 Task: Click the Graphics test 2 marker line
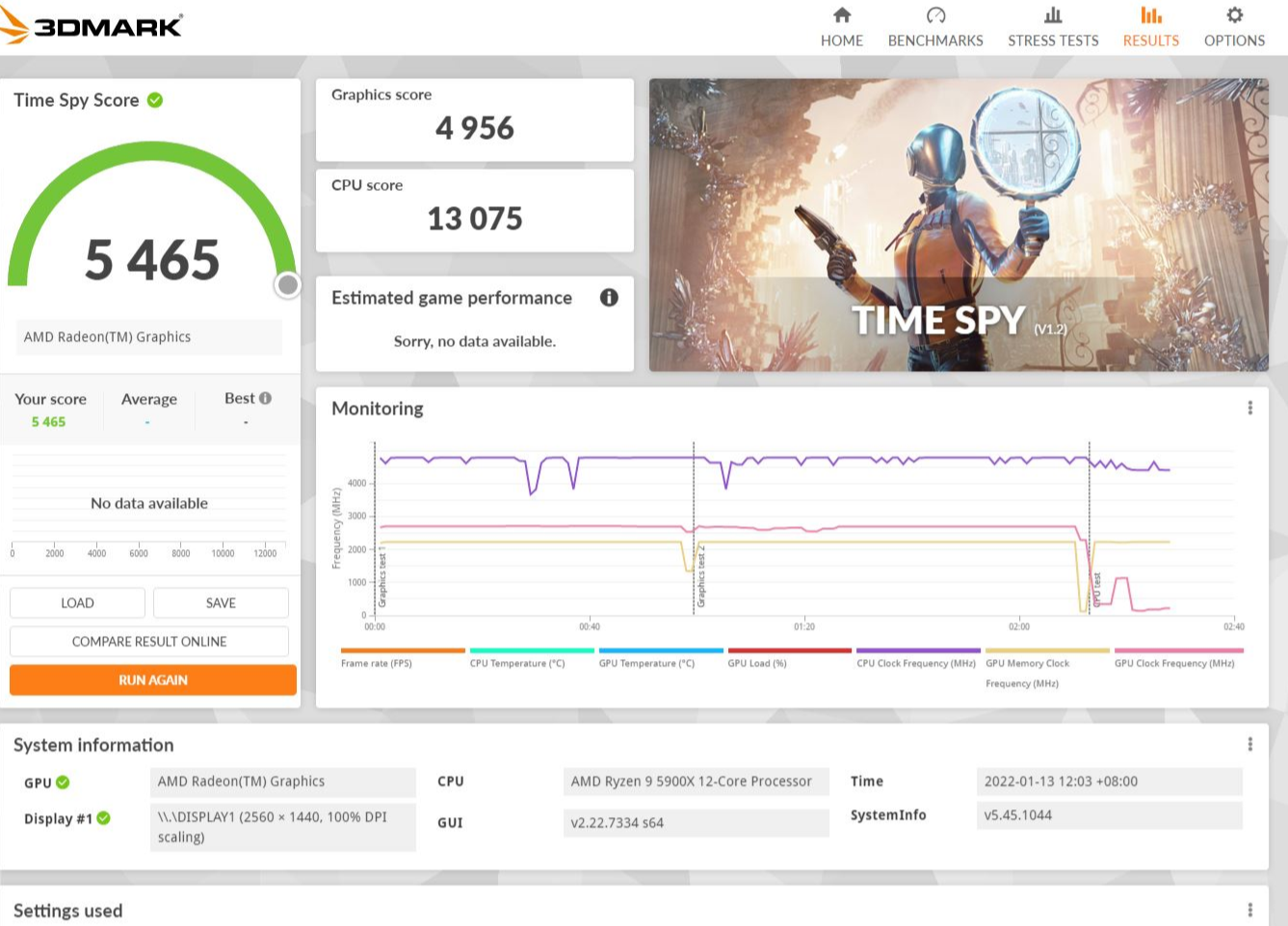[694, 528]
